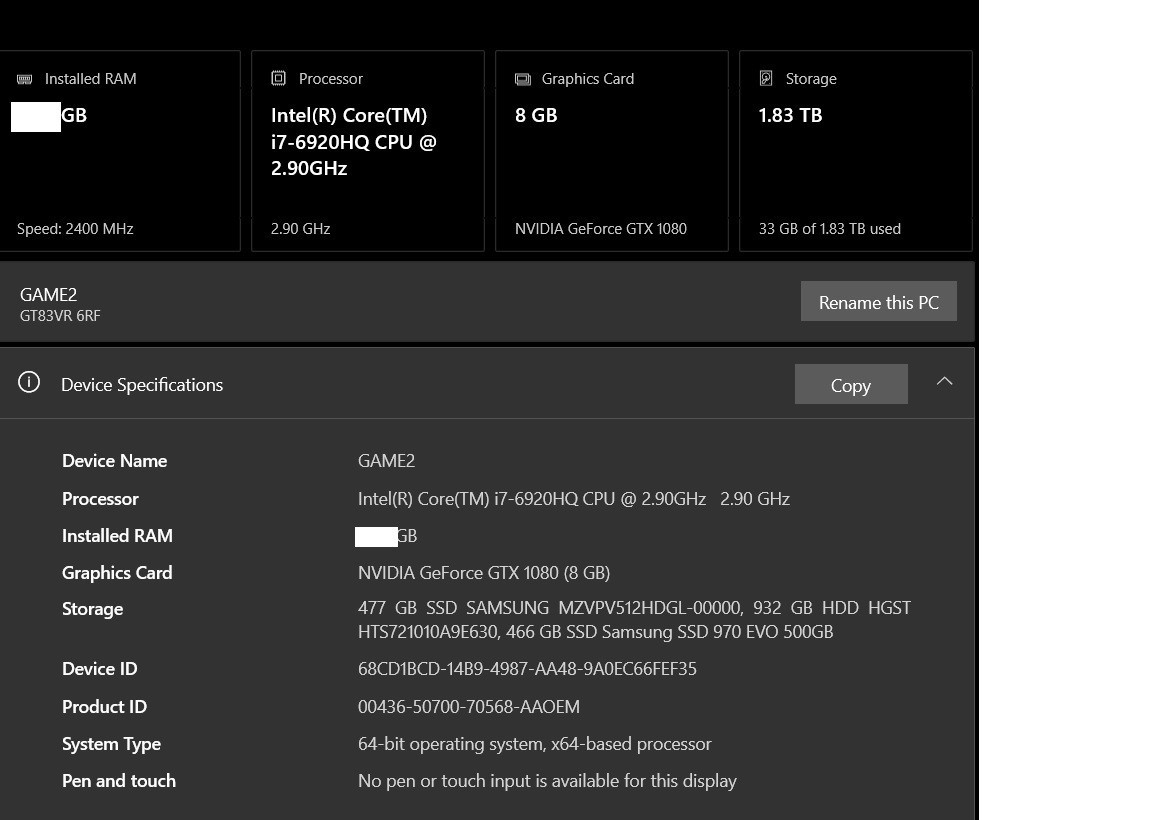Click 'NVIDIA GeForce GTX 1080' in the card
Viewport: 1152px width, 820px height.
[601, 229]
